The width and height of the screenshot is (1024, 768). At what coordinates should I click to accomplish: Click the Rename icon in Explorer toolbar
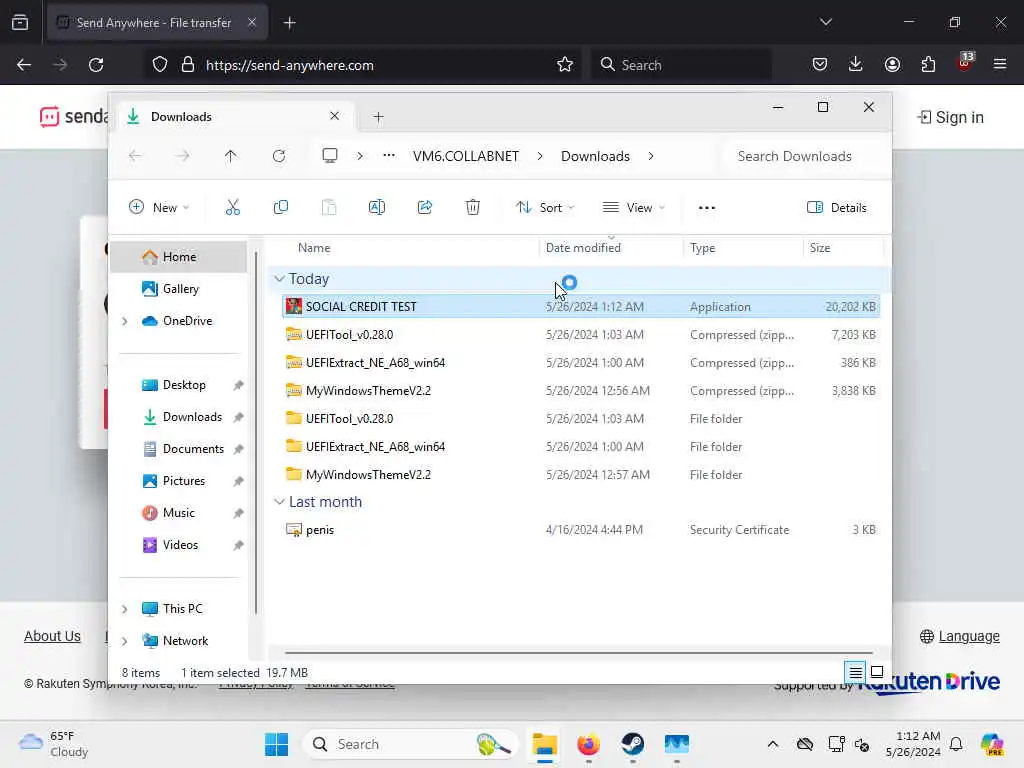click(377, 208)
